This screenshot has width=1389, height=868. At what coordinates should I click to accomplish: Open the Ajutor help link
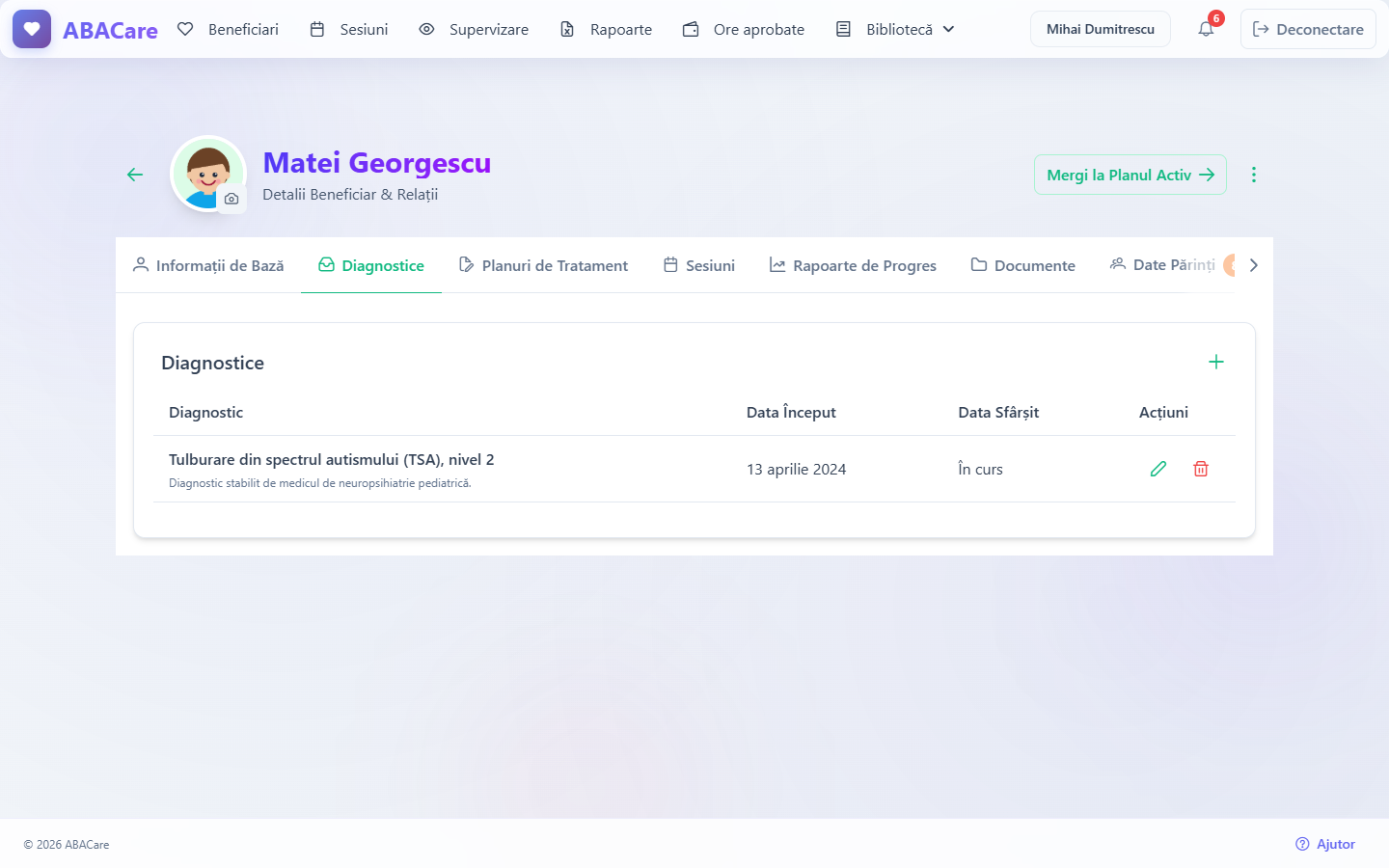(x=1325, y=844)
